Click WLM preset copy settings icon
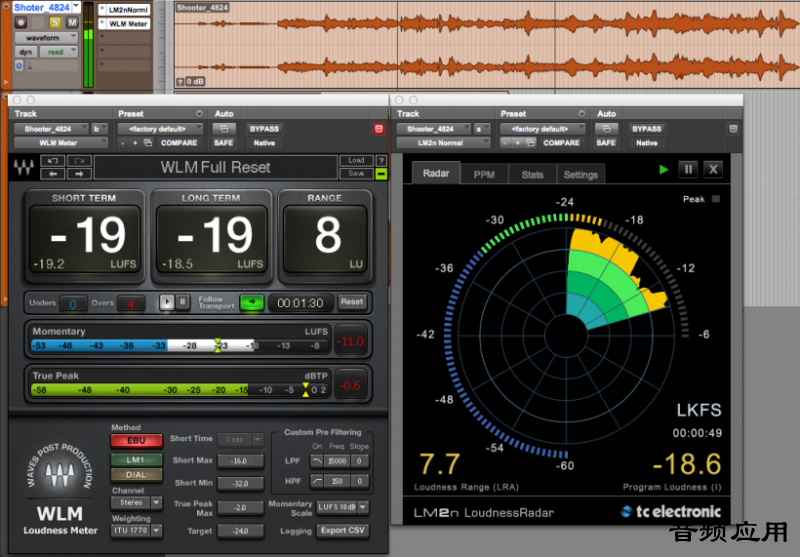The image size is (800, 557). [x=148, y=143]
